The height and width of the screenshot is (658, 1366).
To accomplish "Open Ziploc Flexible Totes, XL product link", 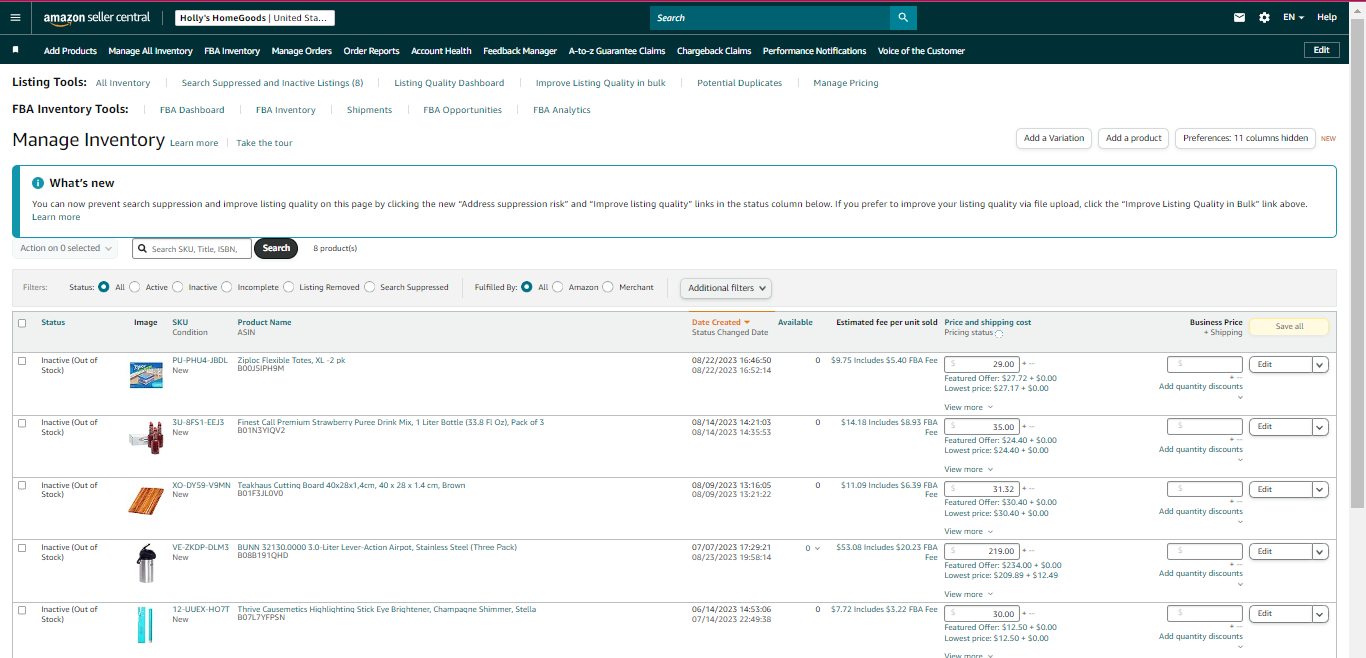I will pyautogui.click(x=291, y=360).
